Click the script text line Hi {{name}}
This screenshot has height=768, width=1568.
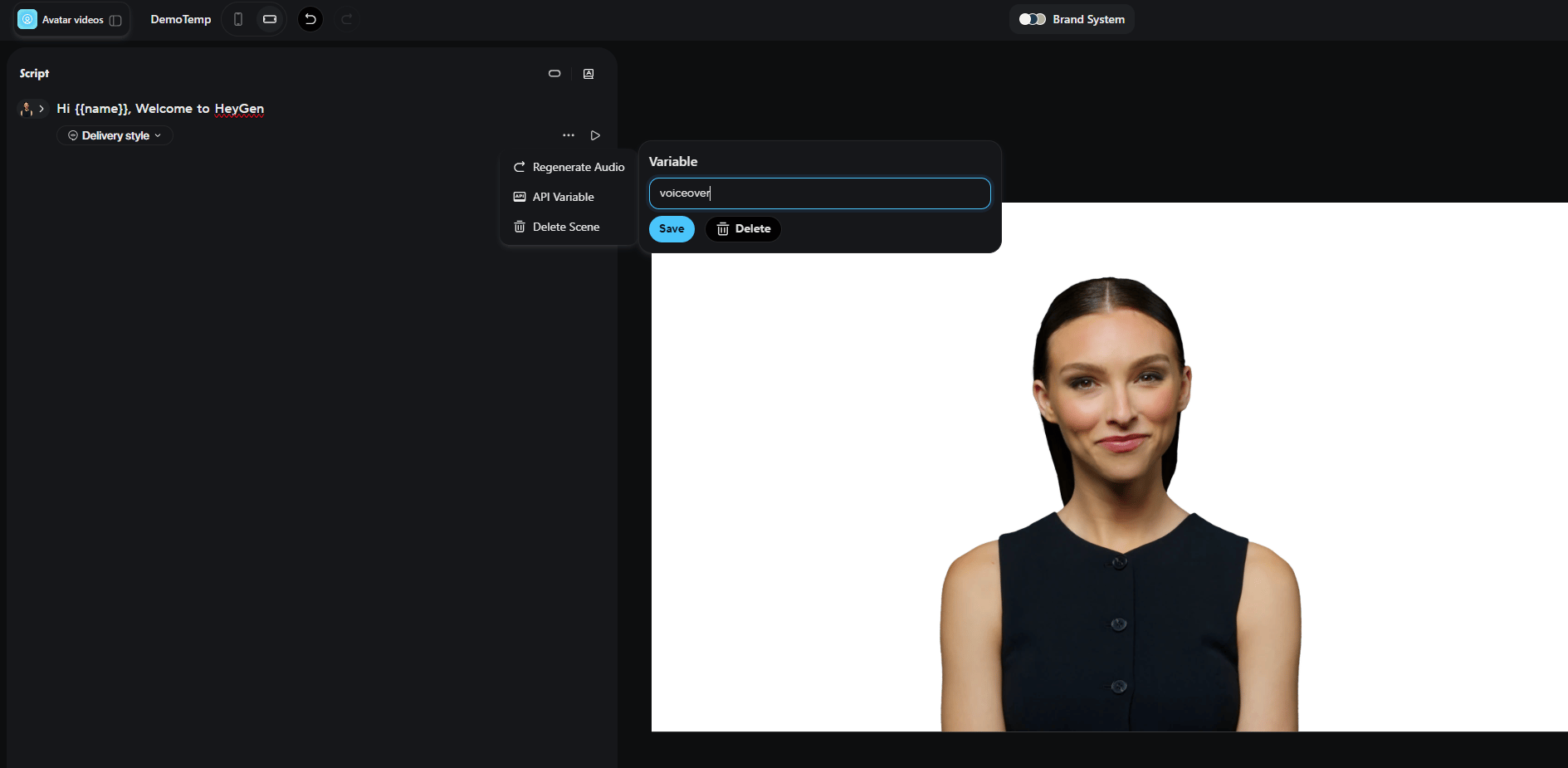click(160, 109)
